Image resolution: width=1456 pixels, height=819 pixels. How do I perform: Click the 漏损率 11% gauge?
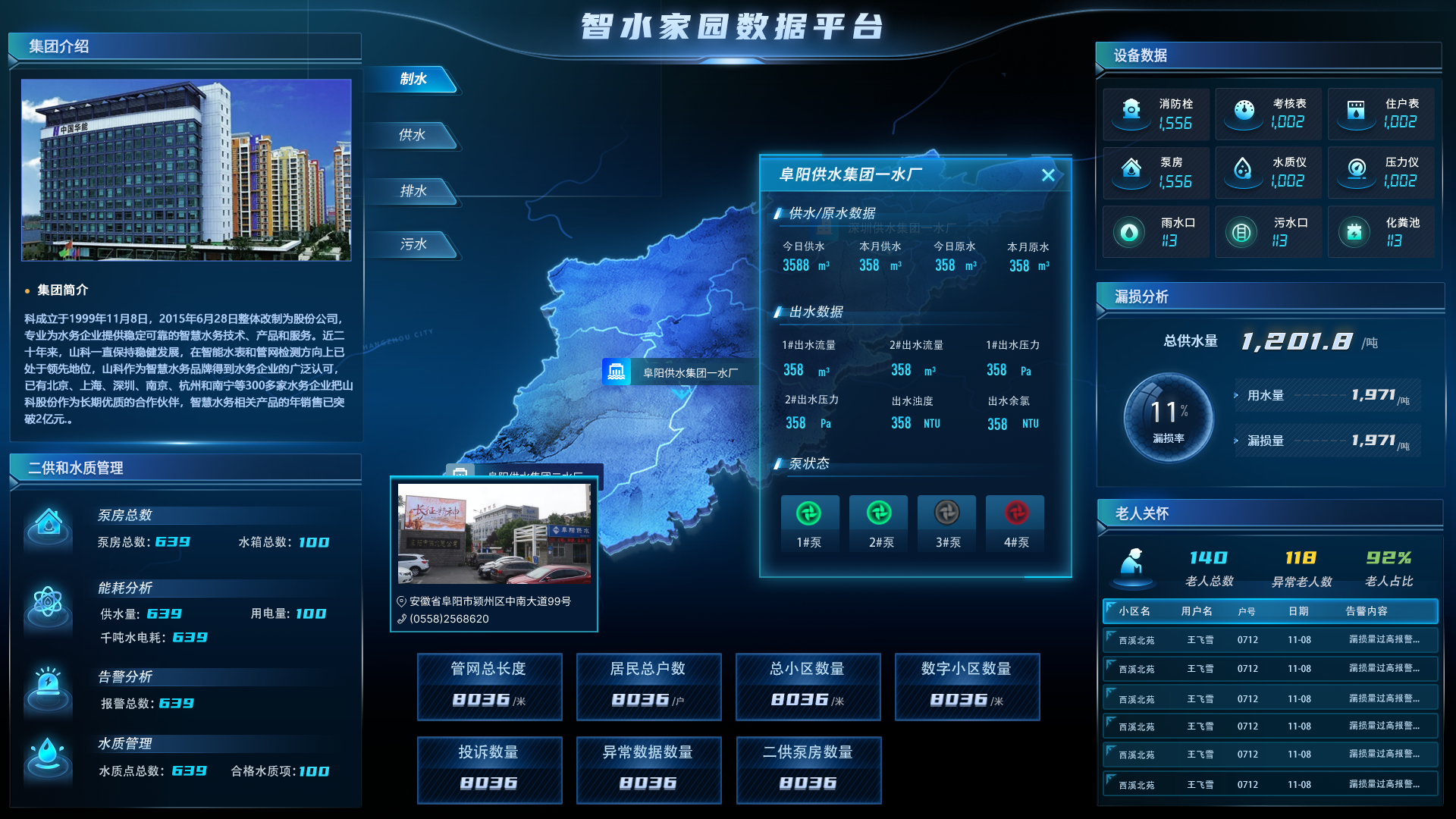coord(1169,416)
